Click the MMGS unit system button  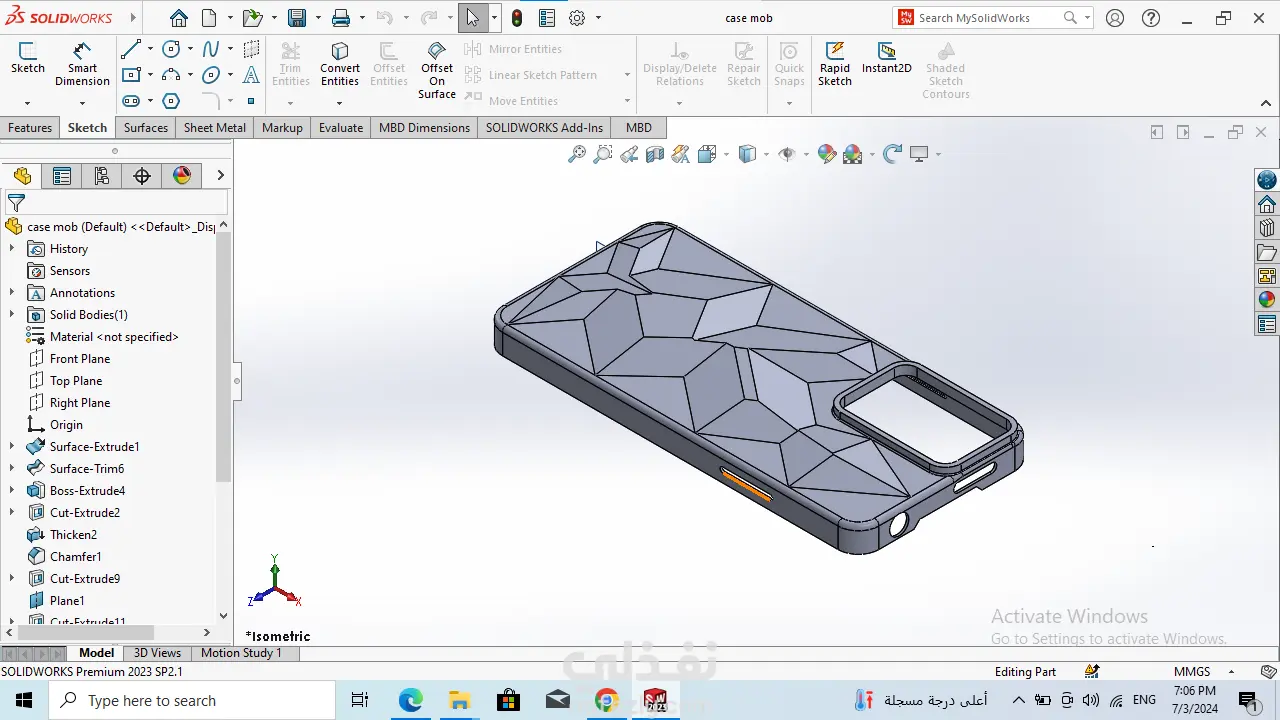1192,672
